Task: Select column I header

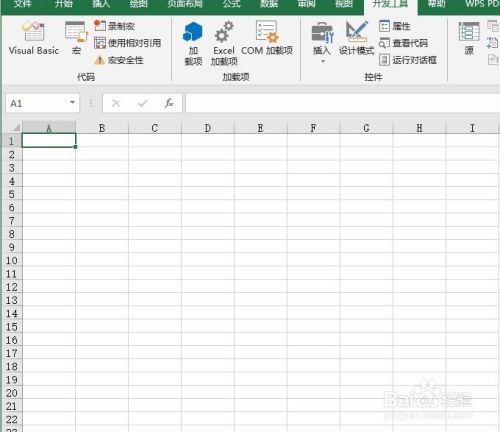Action: (472, 128)
